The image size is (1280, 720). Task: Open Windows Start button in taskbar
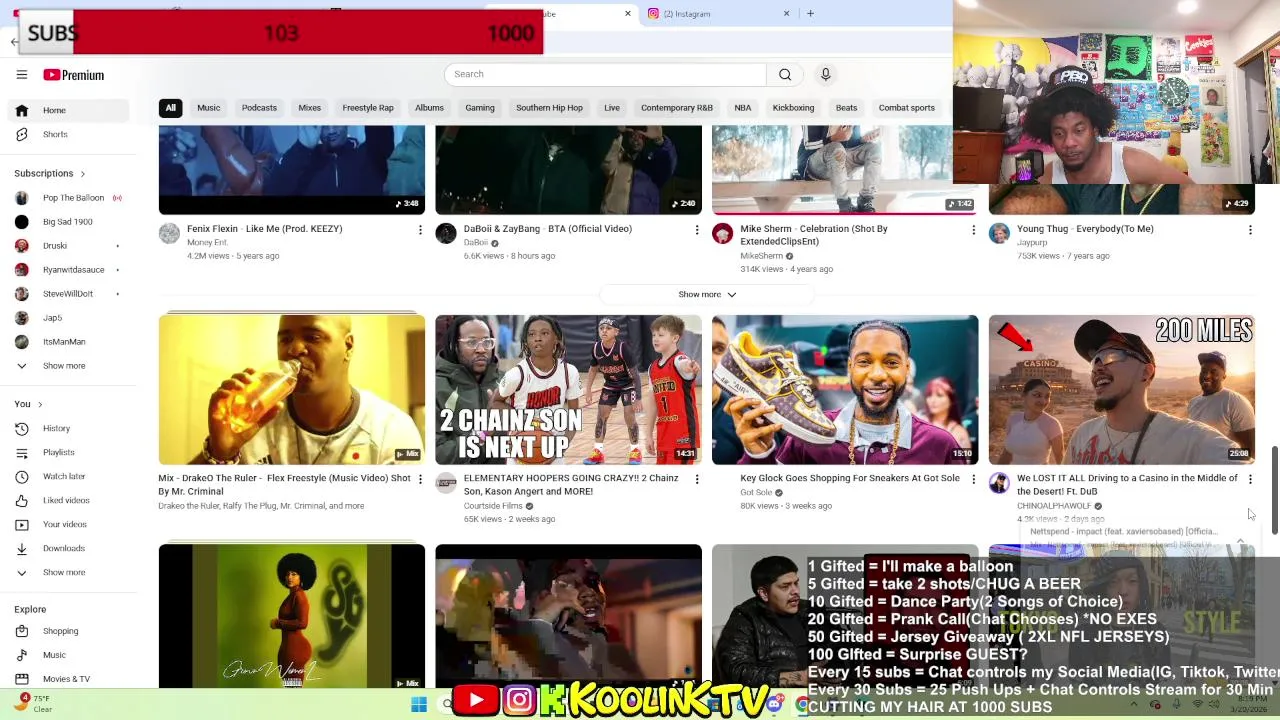[419, 705]
